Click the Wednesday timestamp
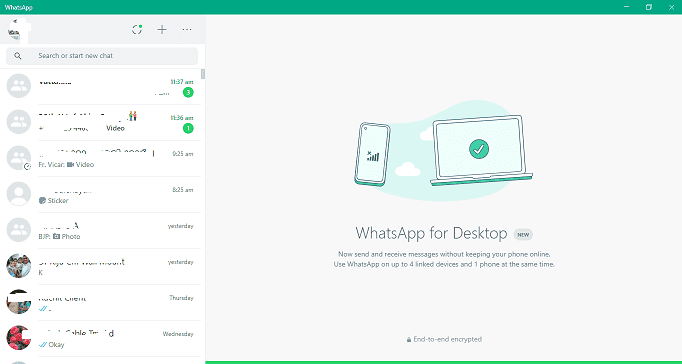 (178, 334)
